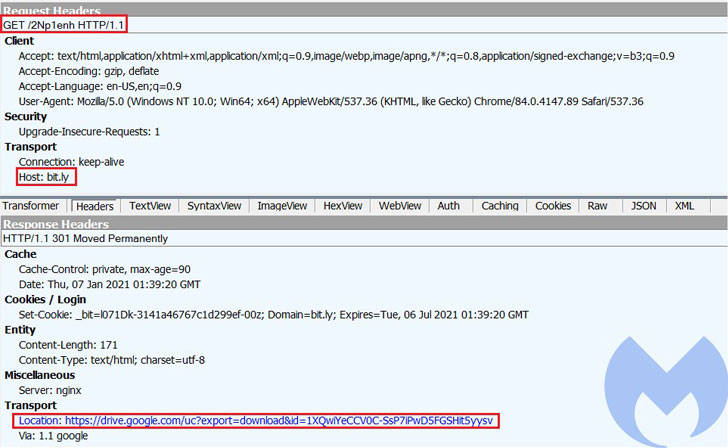This screenshot has width=728, height=448.
Task: Select the Server: nginx header
Action: (x=50, y=390)
